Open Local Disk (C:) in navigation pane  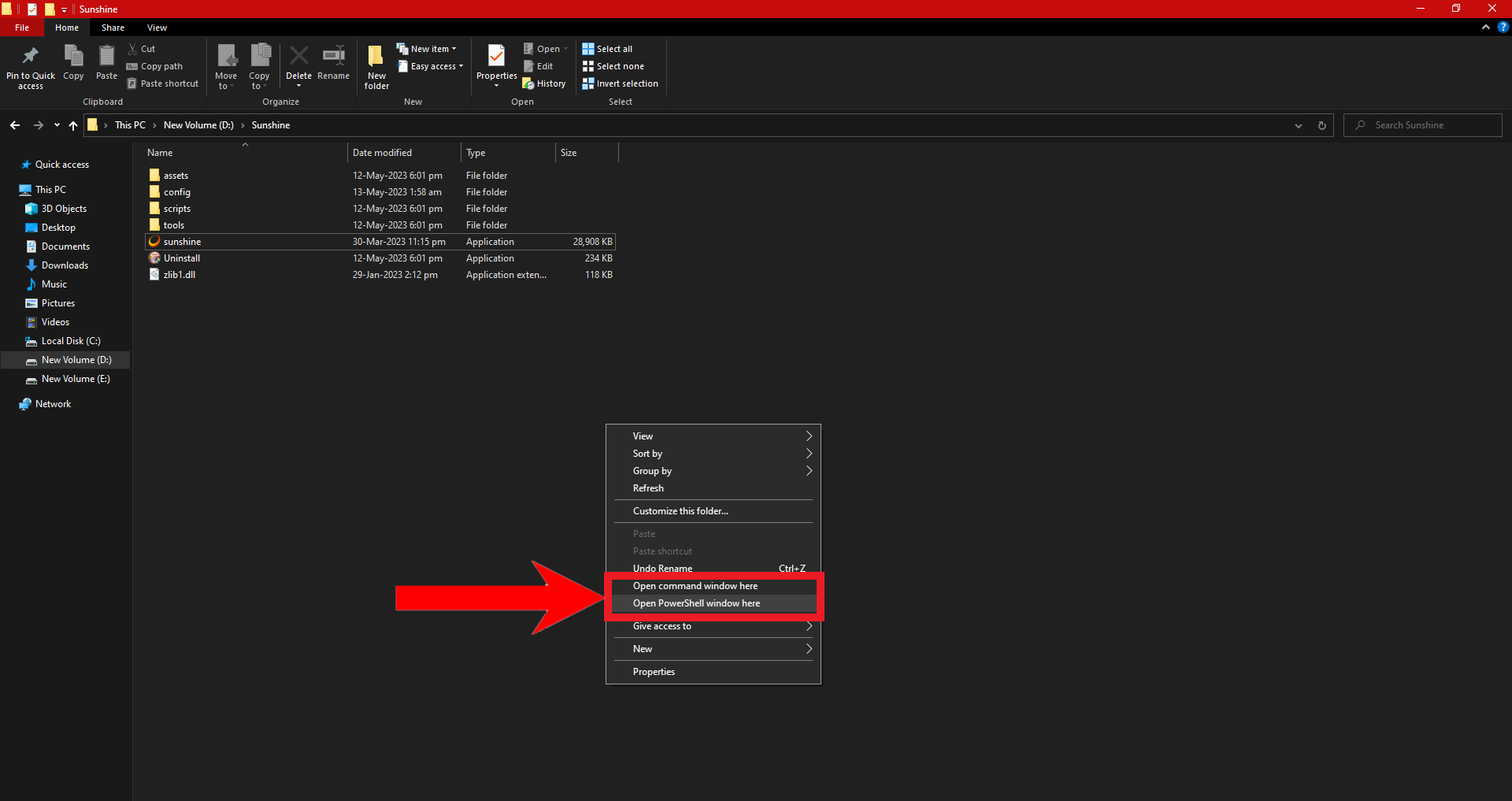[x=71, y=341]
